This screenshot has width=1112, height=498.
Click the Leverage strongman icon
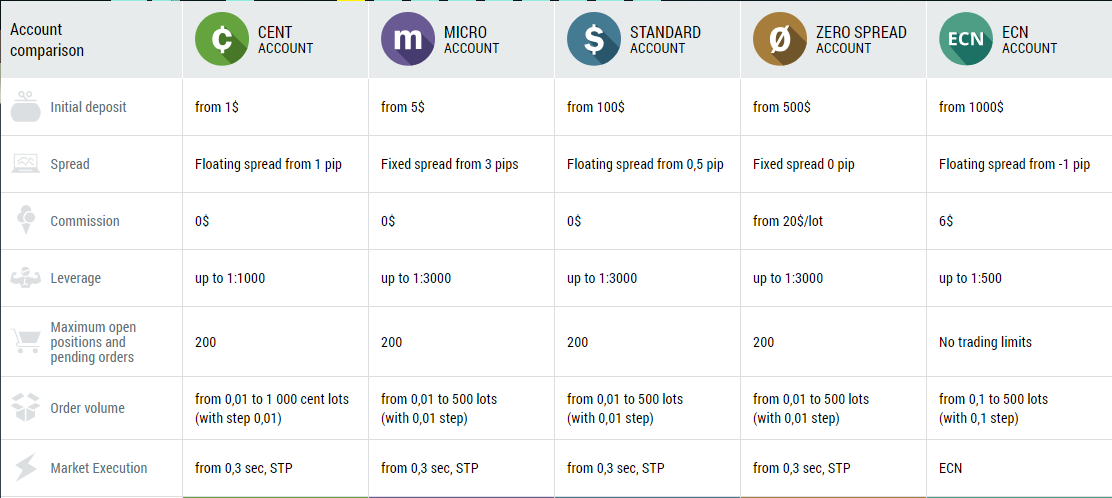pos(26,278)
